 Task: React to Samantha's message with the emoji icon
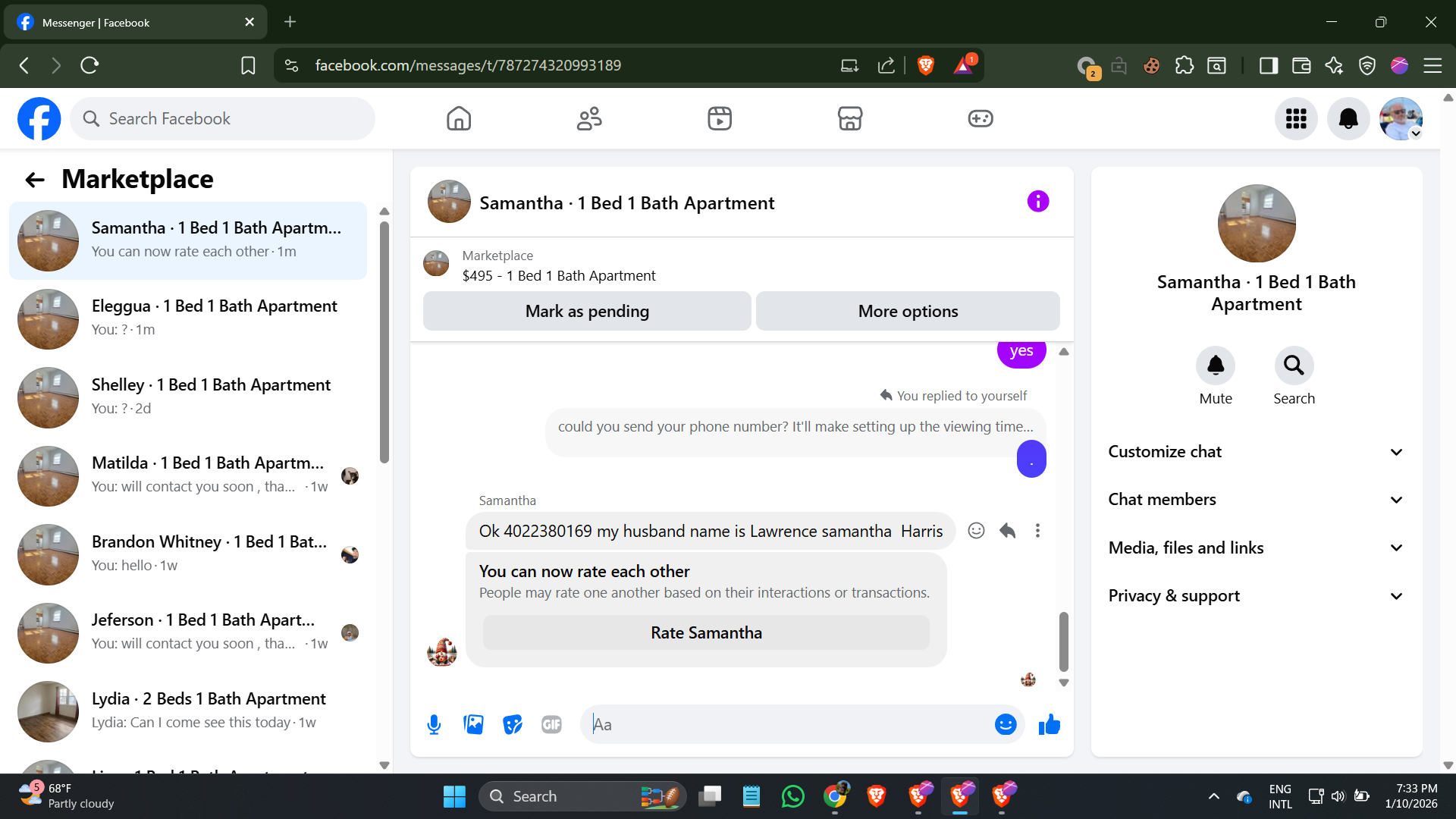(976, 531)
